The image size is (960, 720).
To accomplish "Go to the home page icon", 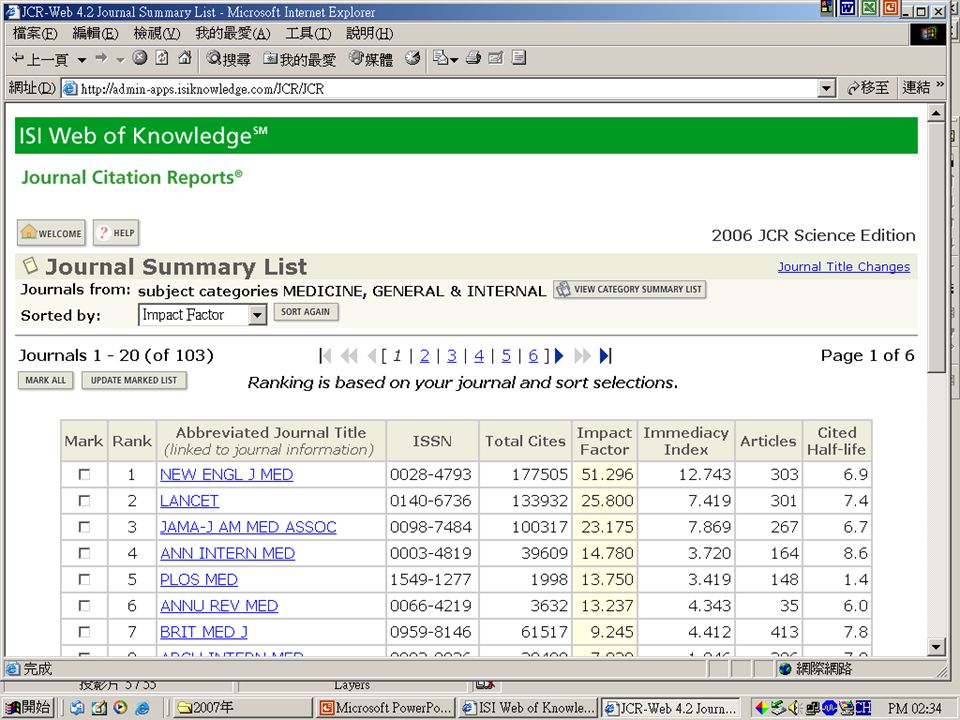I will (184, 58).
